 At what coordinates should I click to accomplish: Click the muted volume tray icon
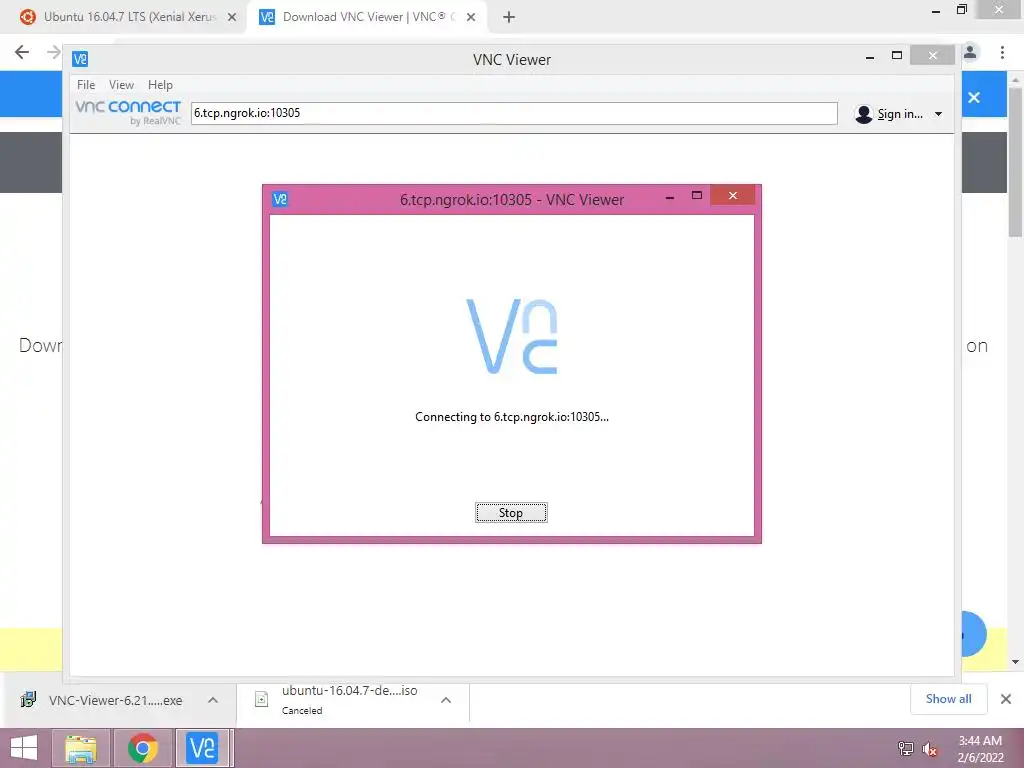930,748
